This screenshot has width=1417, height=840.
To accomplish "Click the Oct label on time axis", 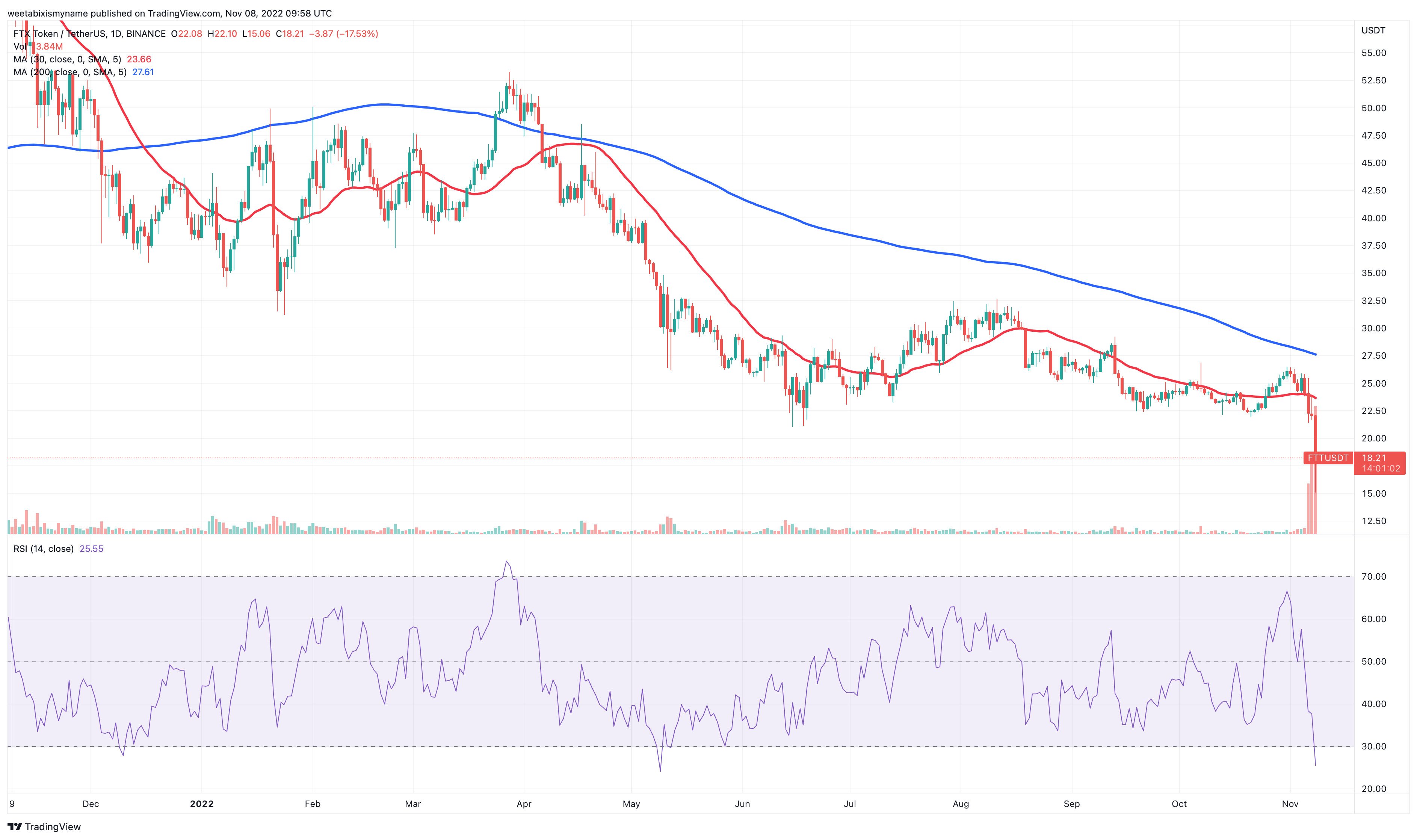I will (1179, 804).
